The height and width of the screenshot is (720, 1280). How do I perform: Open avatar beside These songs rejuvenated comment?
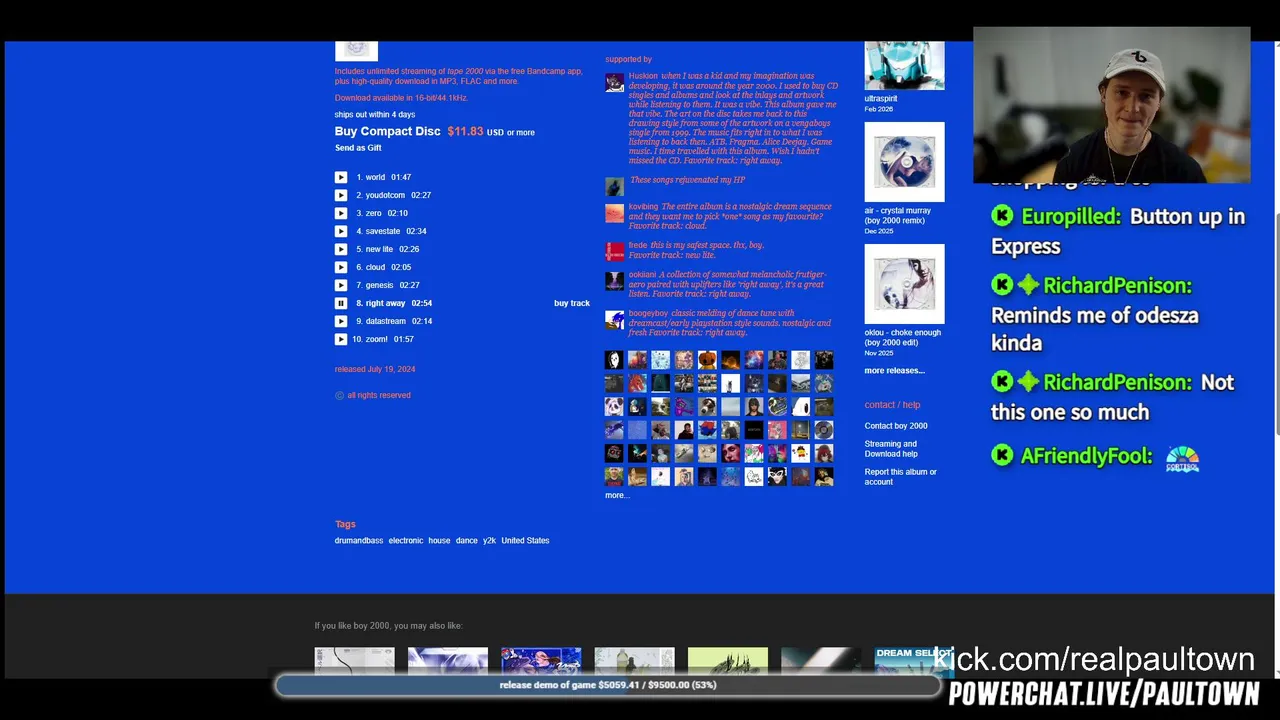(x=614, y=186)
